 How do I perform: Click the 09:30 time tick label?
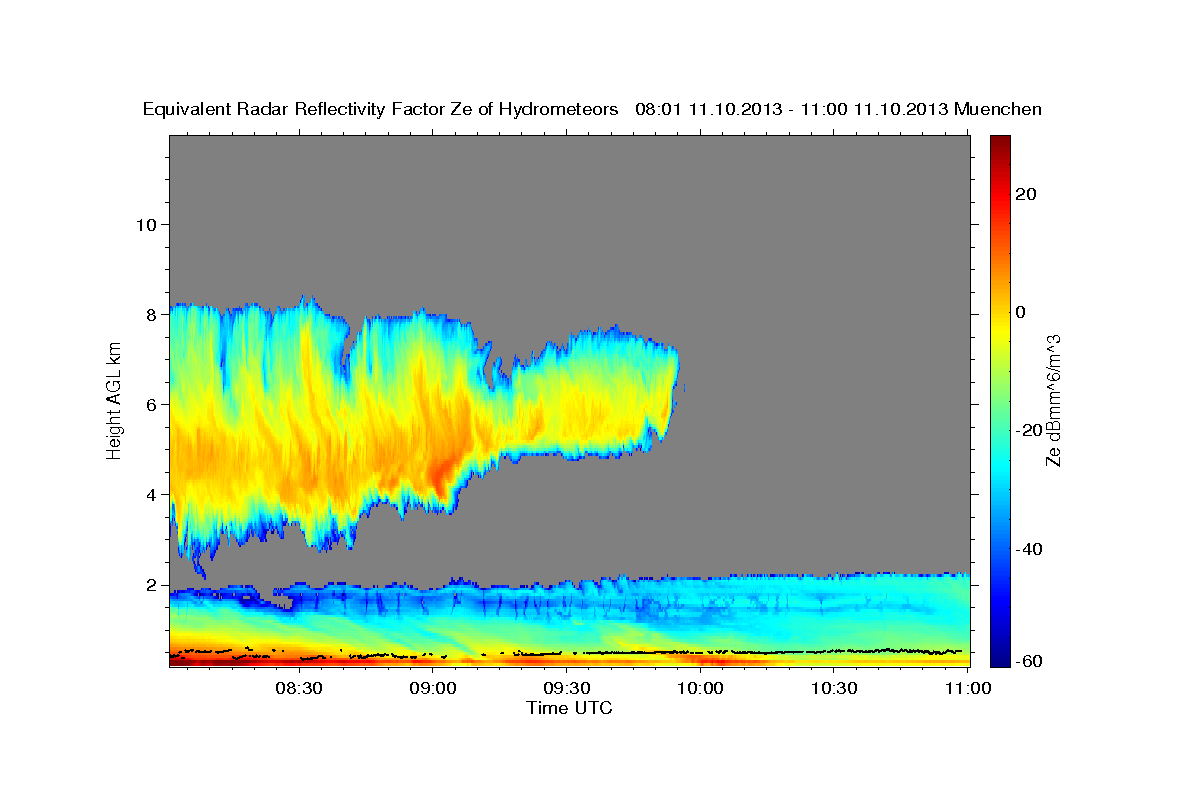567,689
